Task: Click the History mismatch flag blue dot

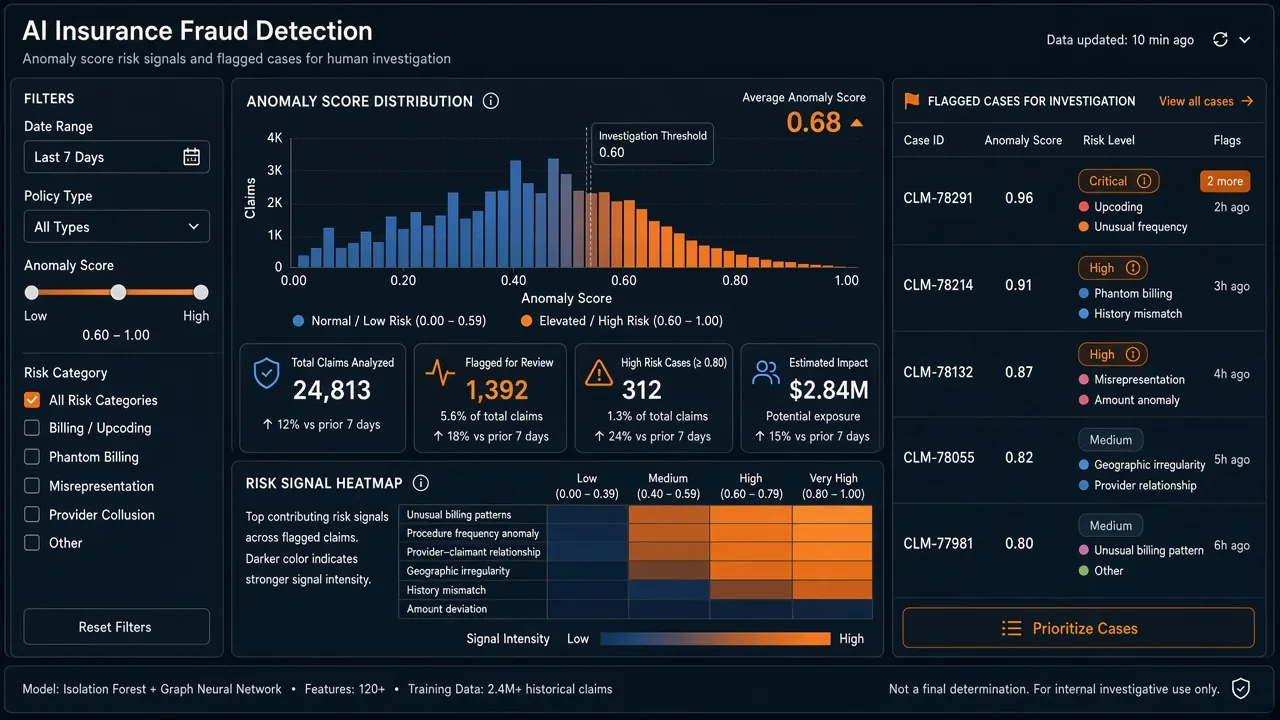Action: point(1084,314)
